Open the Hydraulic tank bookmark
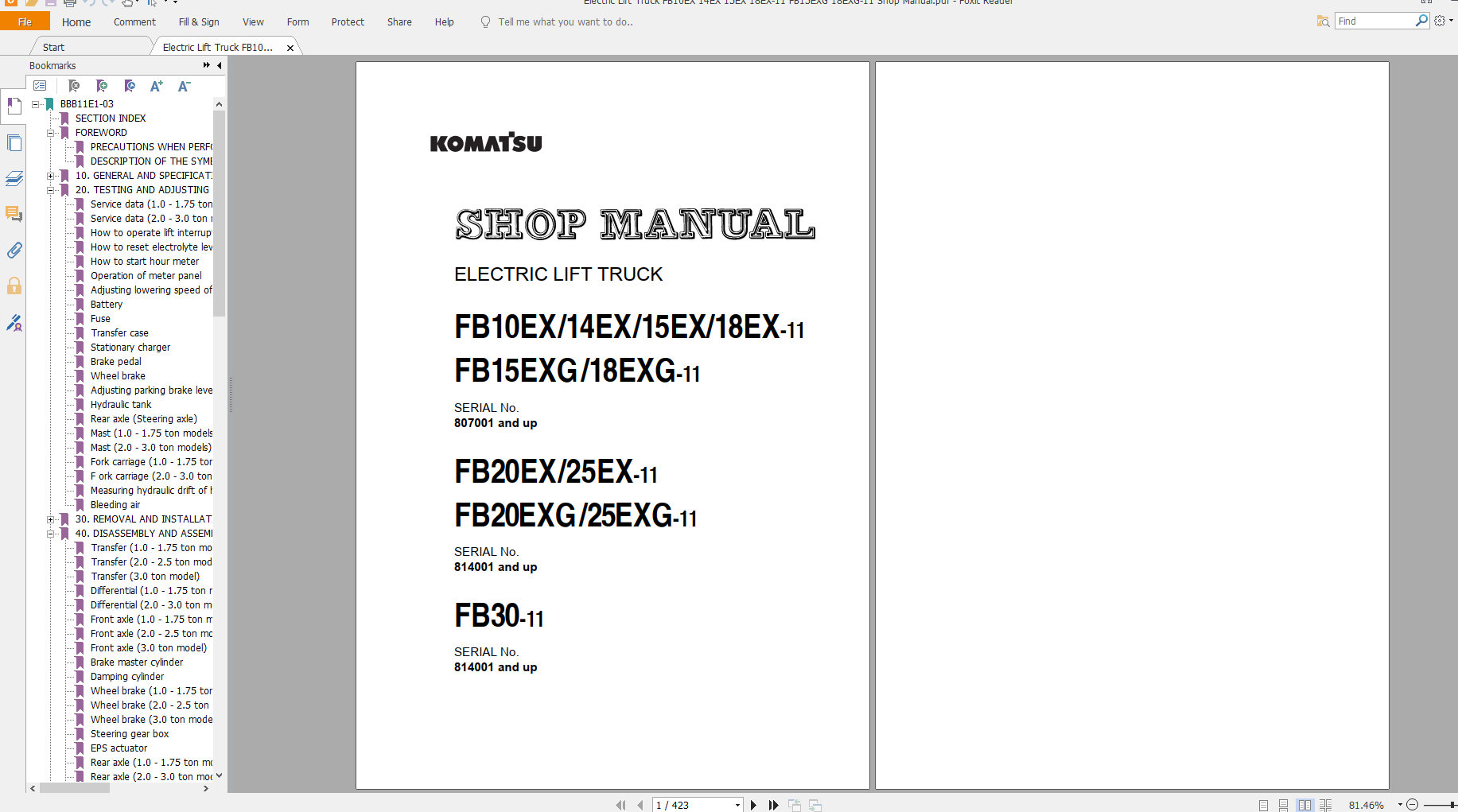 (121, 405)
